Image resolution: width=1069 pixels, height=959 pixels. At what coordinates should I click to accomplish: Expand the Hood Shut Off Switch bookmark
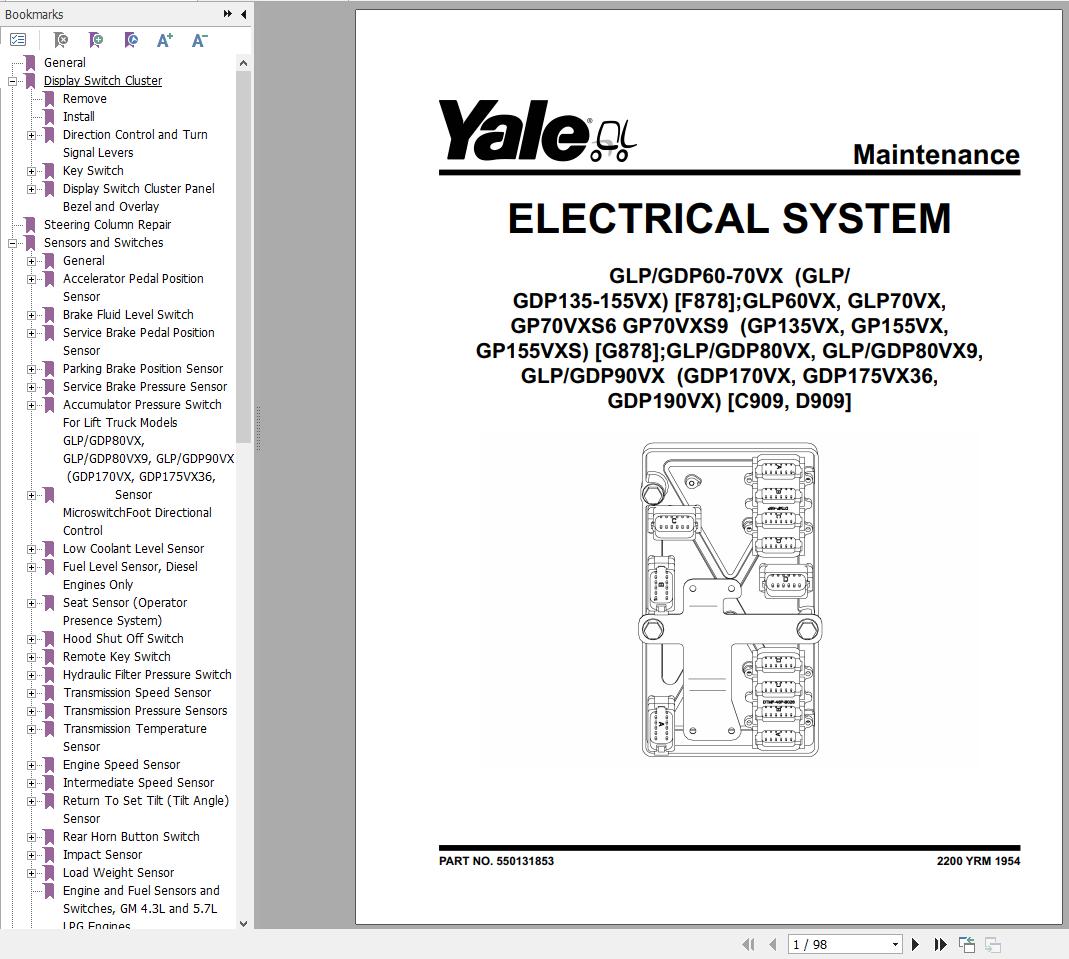pos(31,639)
